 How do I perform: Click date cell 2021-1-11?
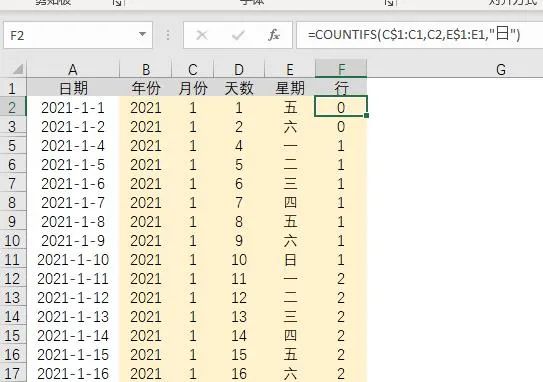point(73,279)
